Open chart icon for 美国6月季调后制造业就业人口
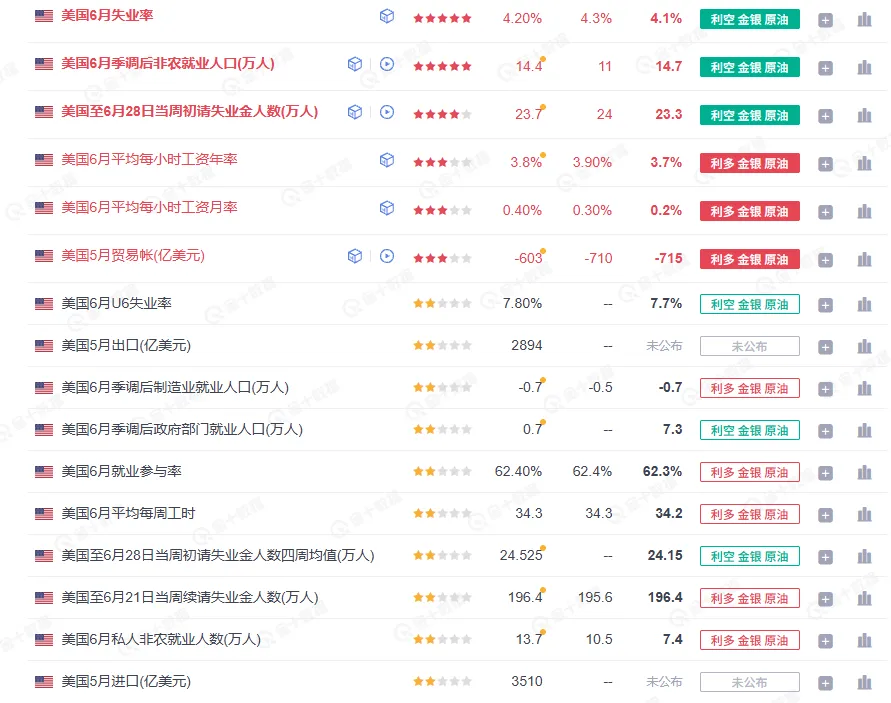 point(864,389)
